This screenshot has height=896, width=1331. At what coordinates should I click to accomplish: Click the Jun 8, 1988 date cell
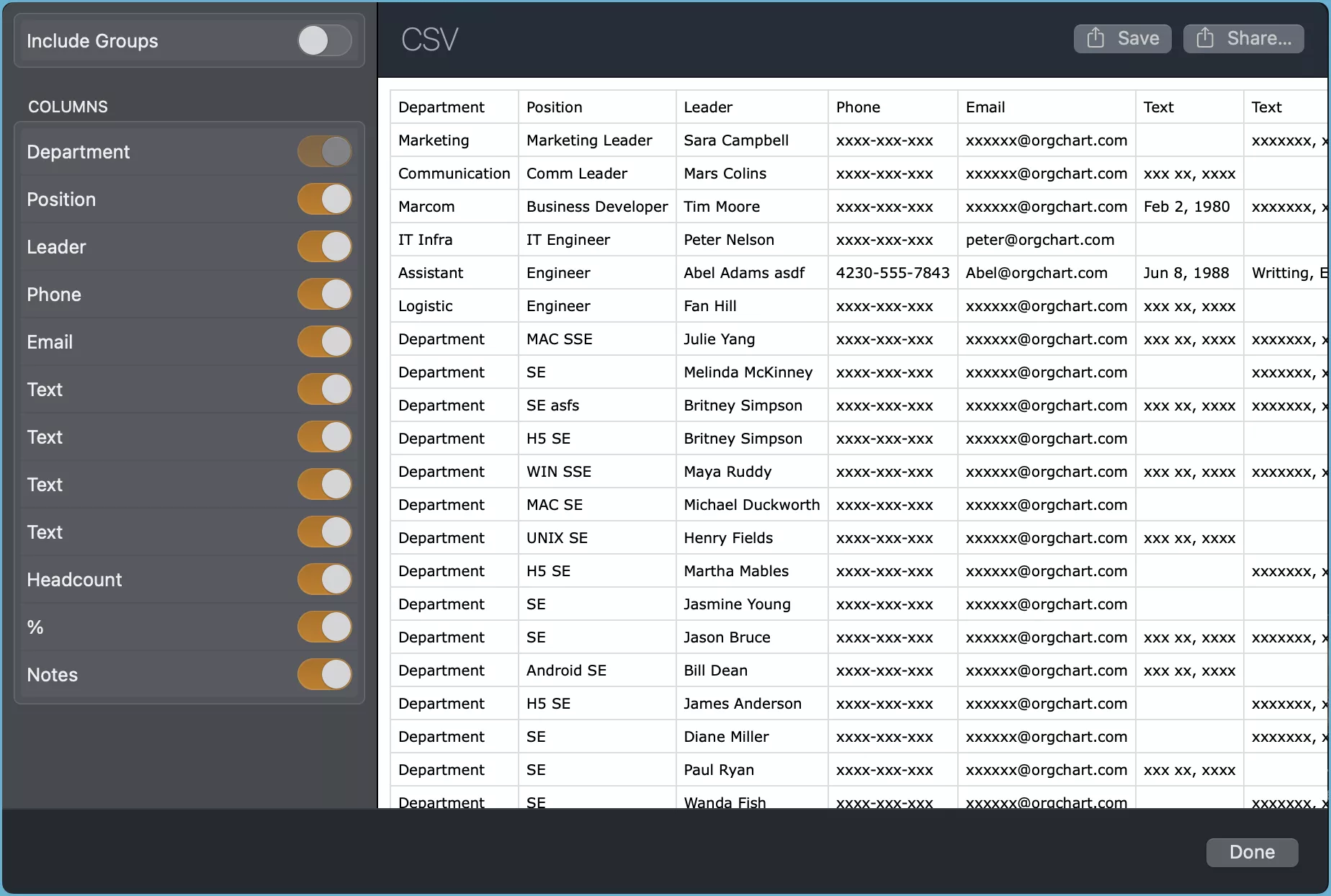coord(1189,273)
